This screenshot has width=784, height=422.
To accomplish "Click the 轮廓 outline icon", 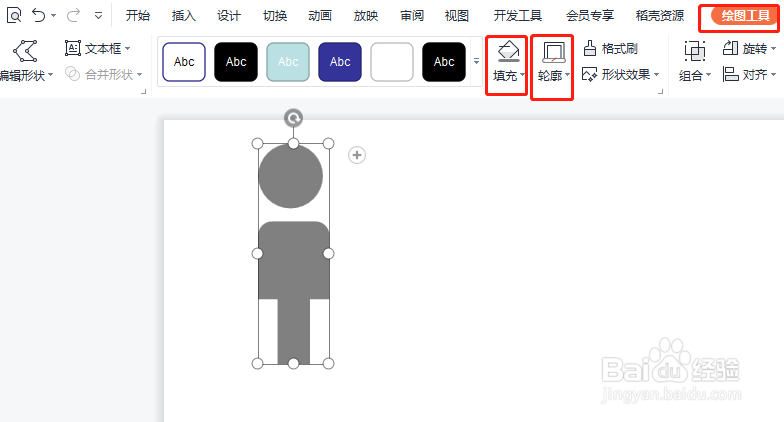I will (x=554, y=52).
